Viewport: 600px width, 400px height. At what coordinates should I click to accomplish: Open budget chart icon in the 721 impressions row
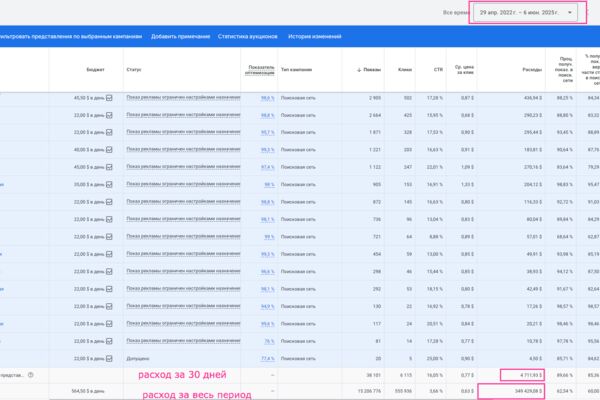pyautogui.click(x=109, y=237)
